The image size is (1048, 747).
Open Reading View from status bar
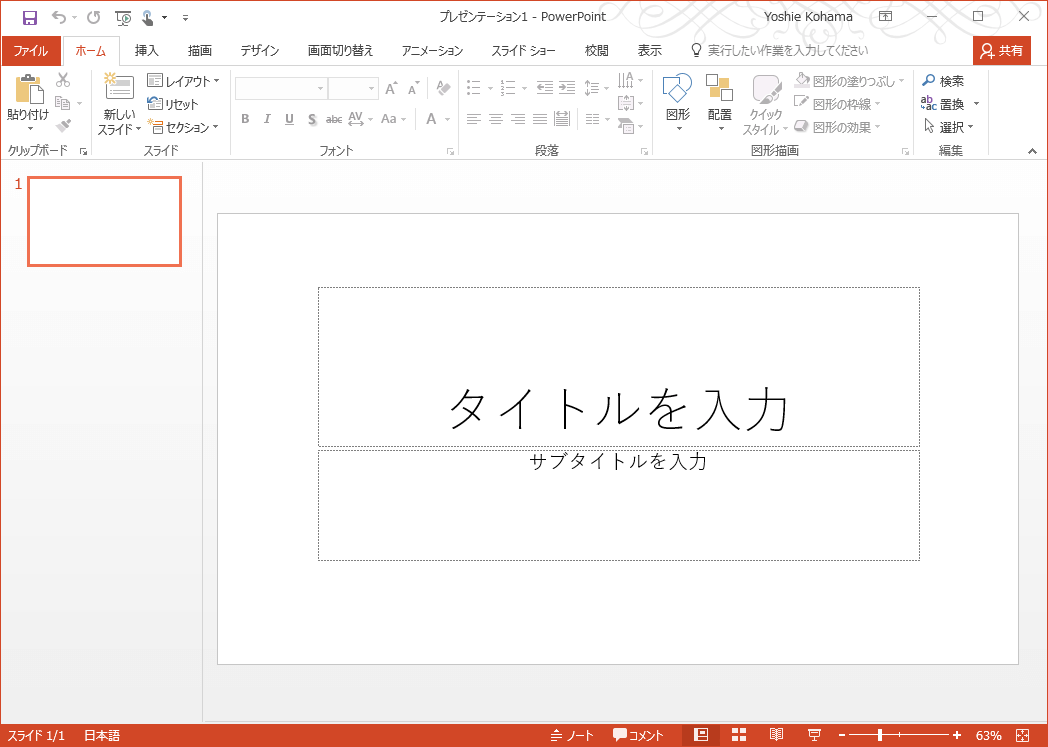[777, 735]
